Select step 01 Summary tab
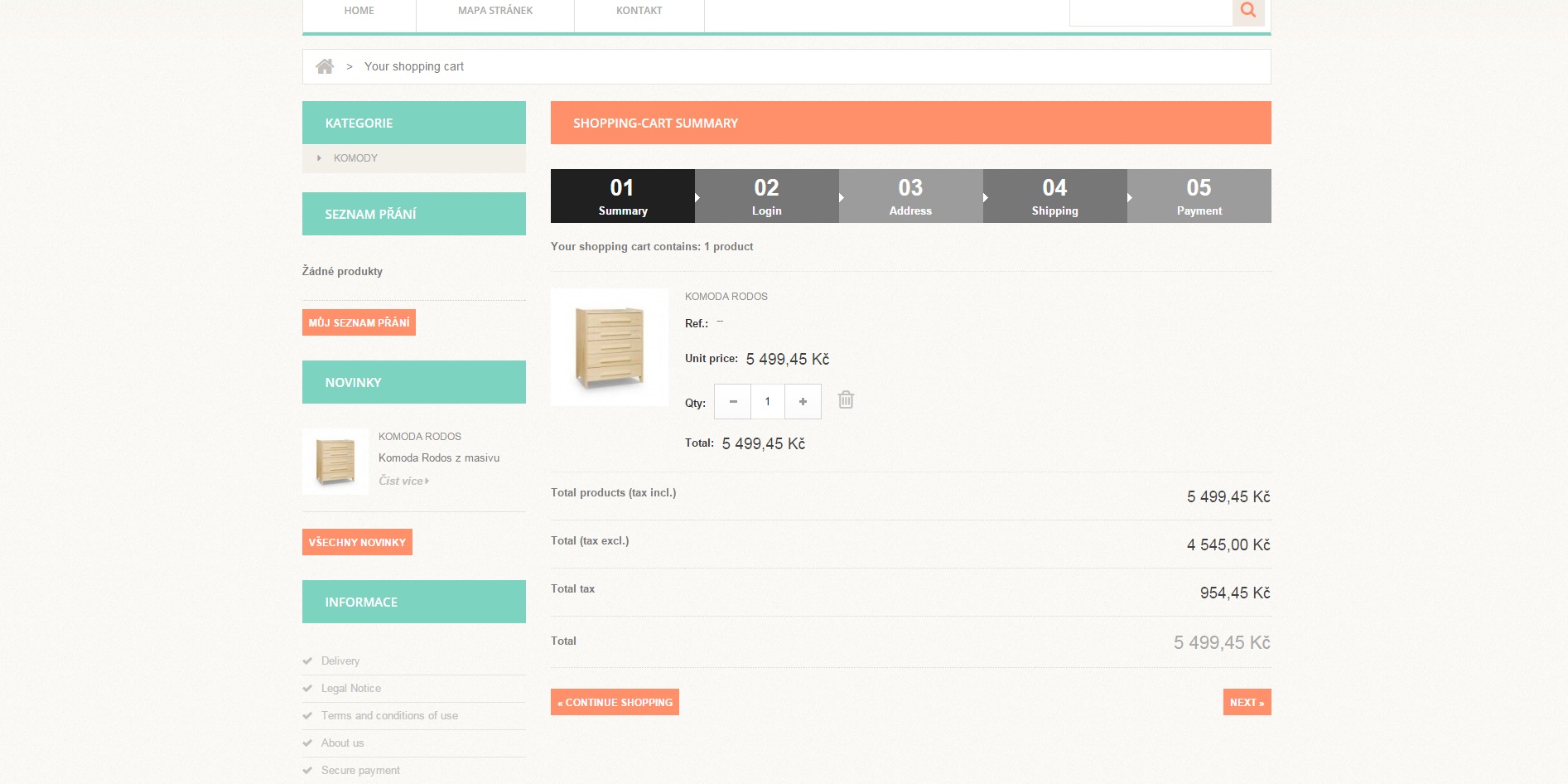The height and width of the screenshot is (784, 1568). pos(623,196)
